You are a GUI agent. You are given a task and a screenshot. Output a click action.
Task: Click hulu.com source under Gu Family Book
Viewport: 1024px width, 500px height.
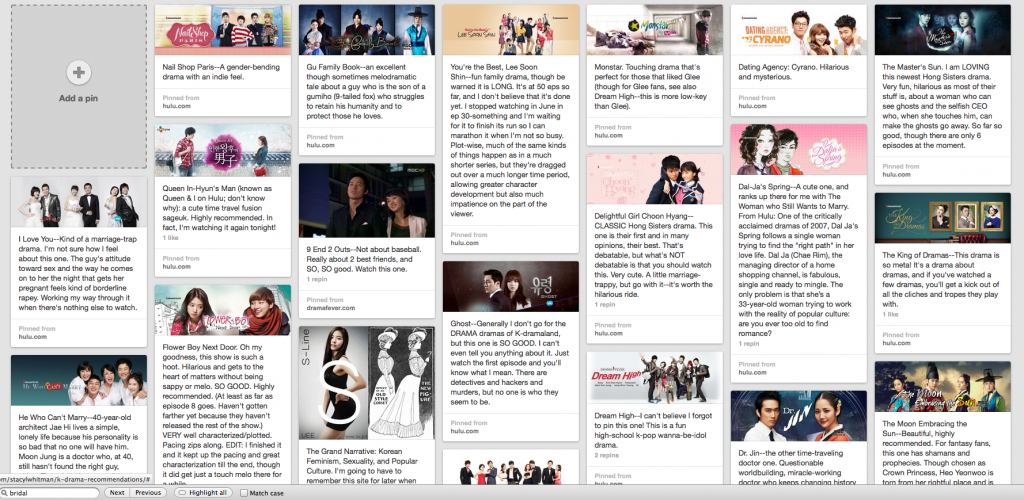coord(320,145)
